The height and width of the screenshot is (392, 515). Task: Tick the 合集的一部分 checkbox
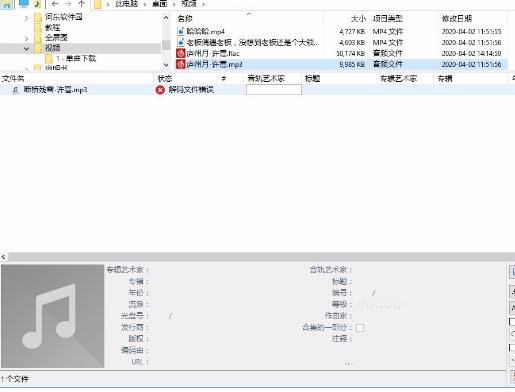click(360, 328)
